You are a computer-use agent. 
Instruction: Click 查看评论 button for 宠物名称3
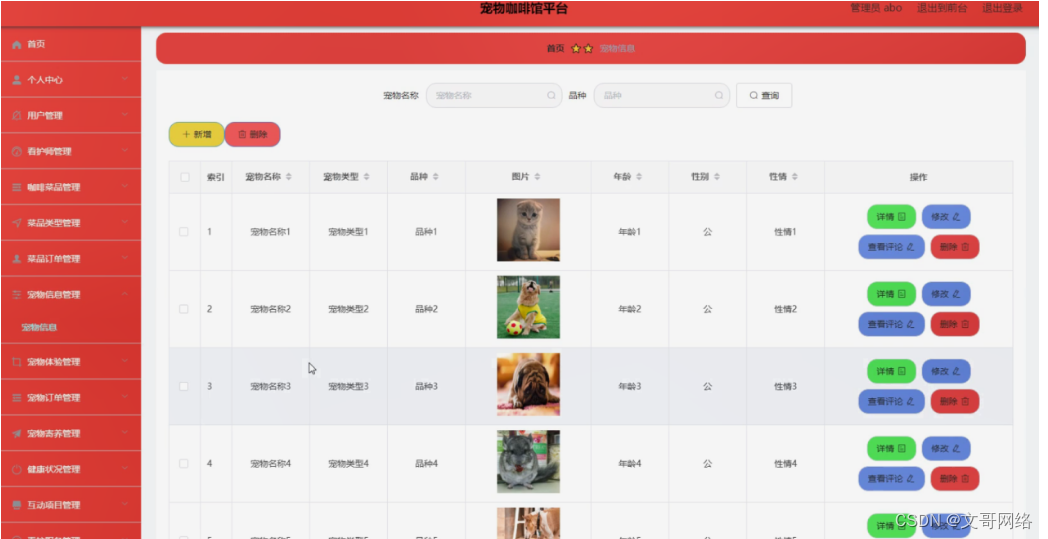pyautogui.click(x=892, y=401)
